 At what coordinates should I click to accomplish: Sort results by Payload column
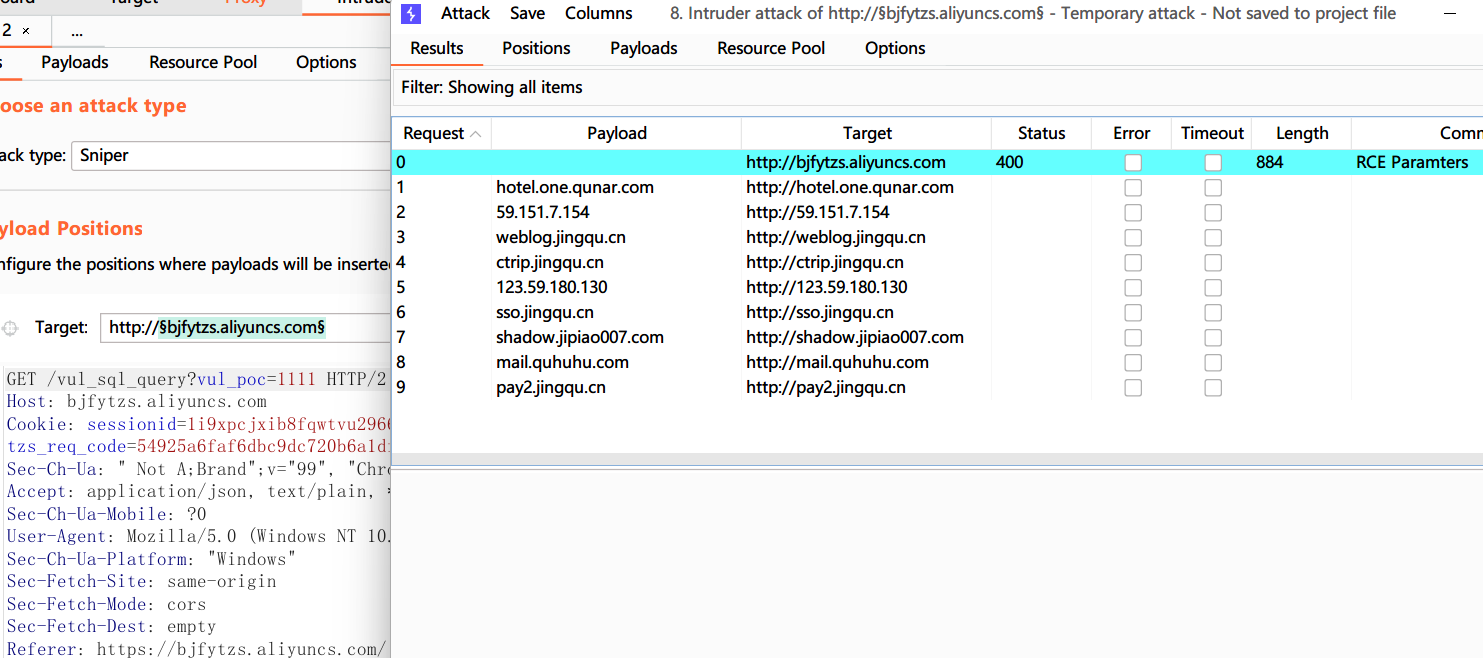617,133
